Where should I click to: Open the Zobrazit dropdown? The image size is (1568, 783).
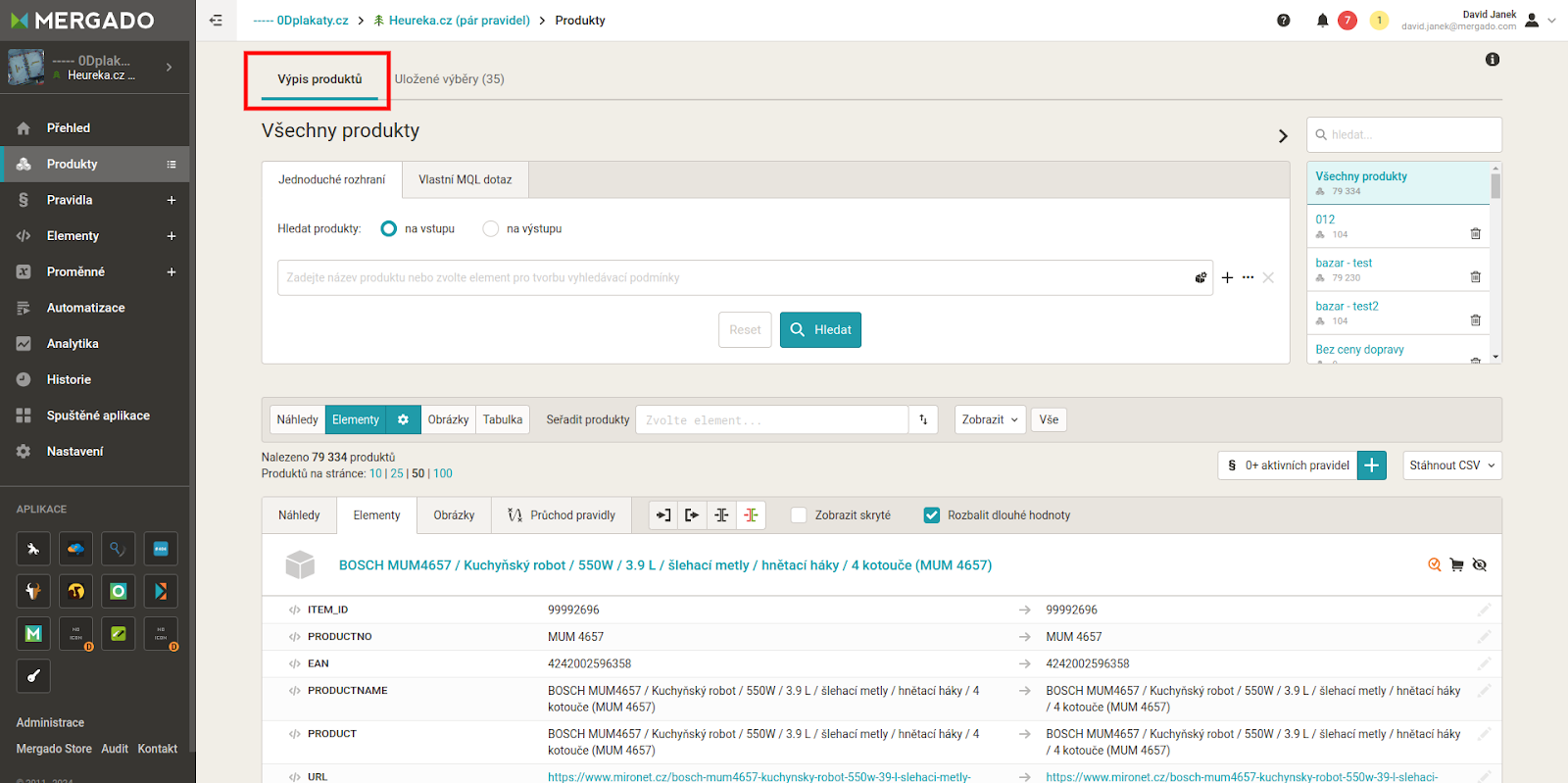click(x=990, y=419)
